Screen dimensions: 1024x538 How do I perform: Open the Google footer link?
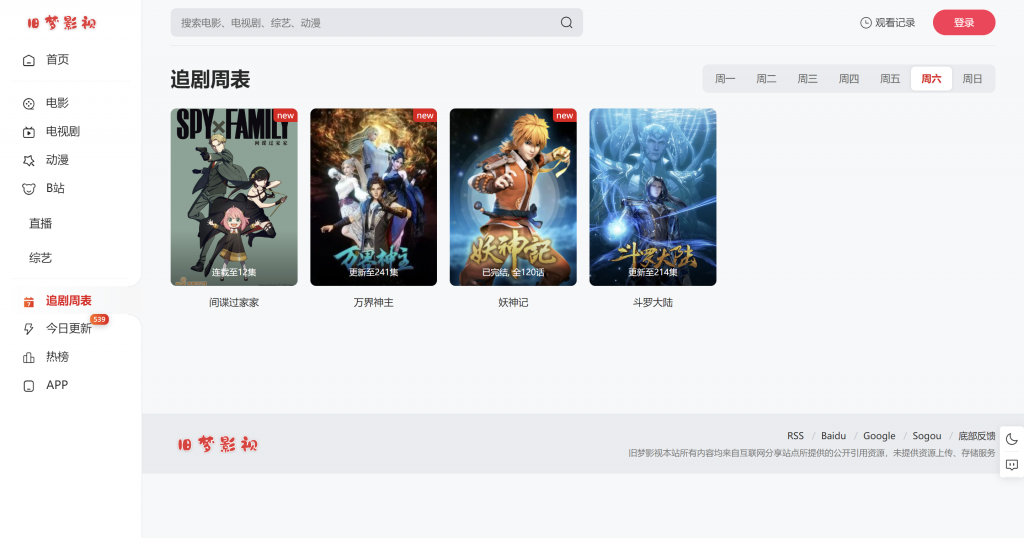point(879,436)
